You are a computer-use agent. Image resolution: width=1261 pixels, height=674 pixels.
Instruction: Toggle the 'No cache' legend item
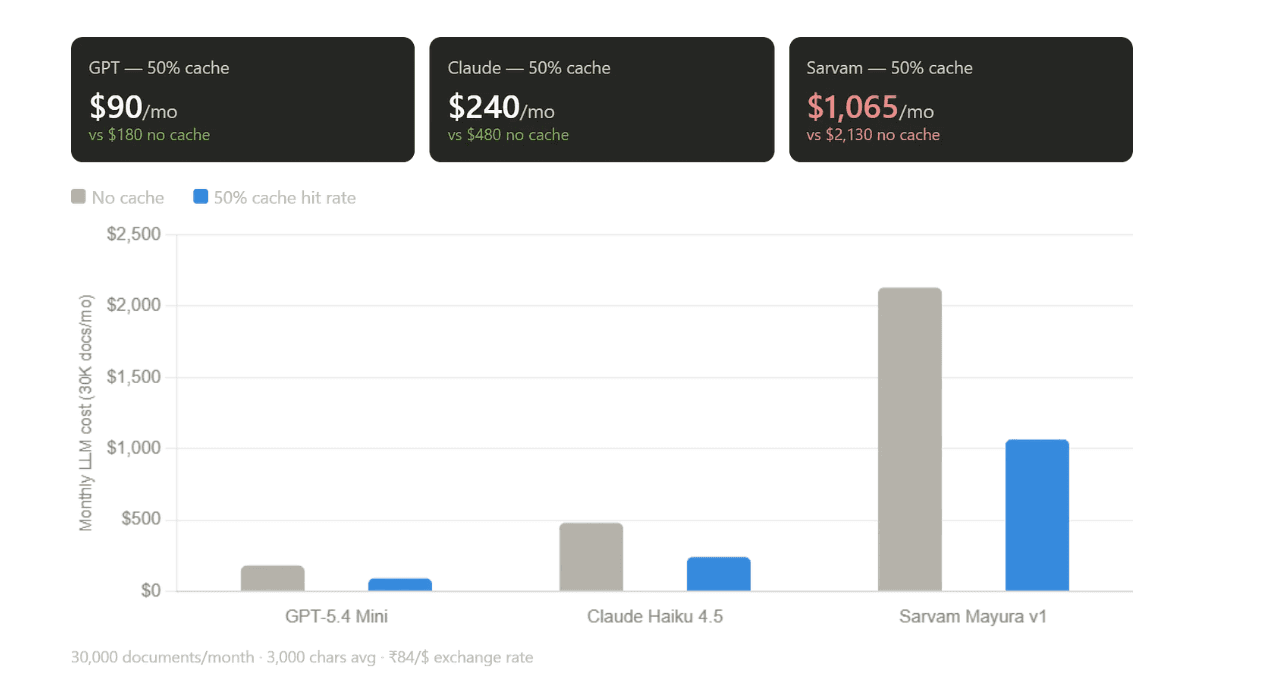[118, 197]
